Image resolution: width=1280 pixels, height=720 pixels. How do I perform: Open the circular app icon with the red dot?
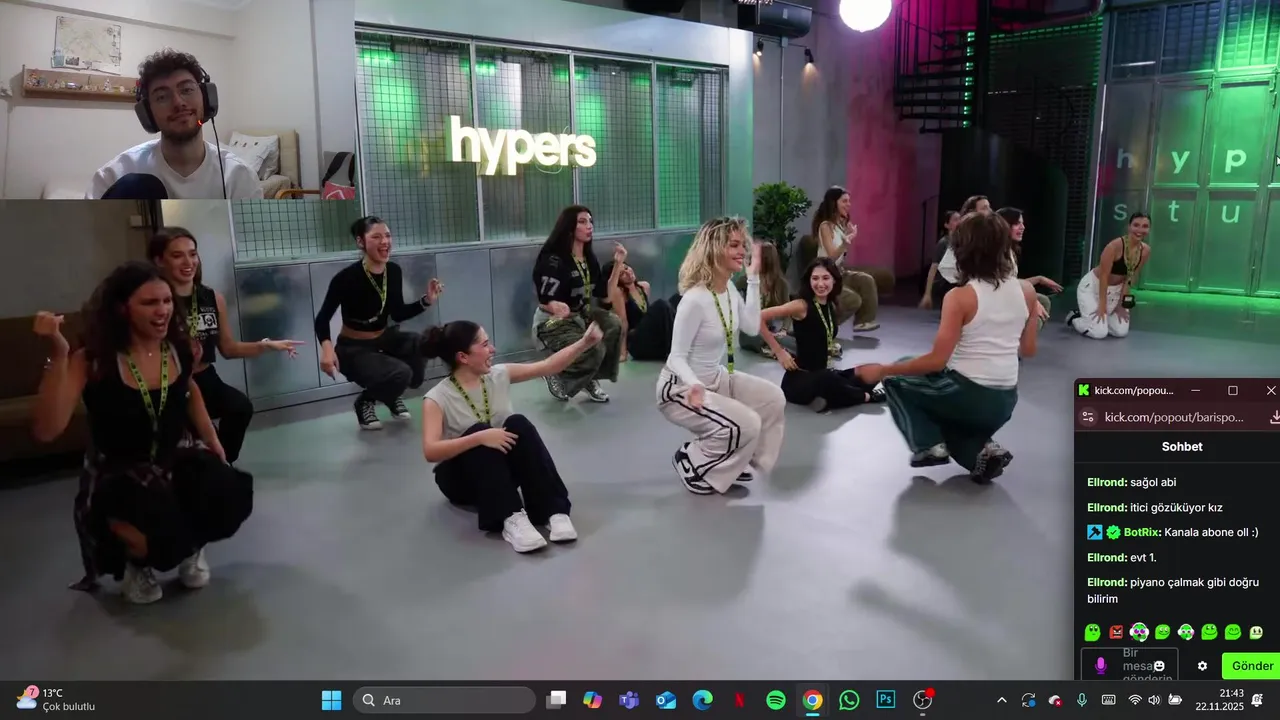pyautogui.click(x=923, y=700)
